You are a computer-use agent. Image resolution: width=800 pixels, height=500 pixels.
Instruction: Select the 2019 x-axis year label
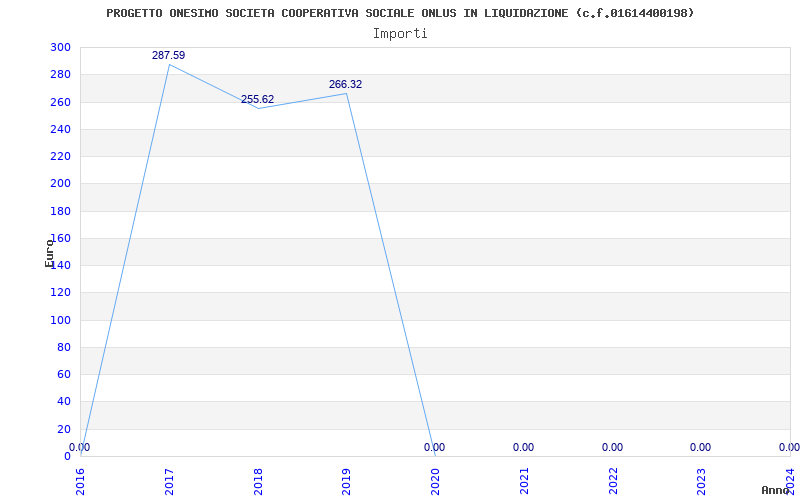pyautogui.click(x=346, y=481)
